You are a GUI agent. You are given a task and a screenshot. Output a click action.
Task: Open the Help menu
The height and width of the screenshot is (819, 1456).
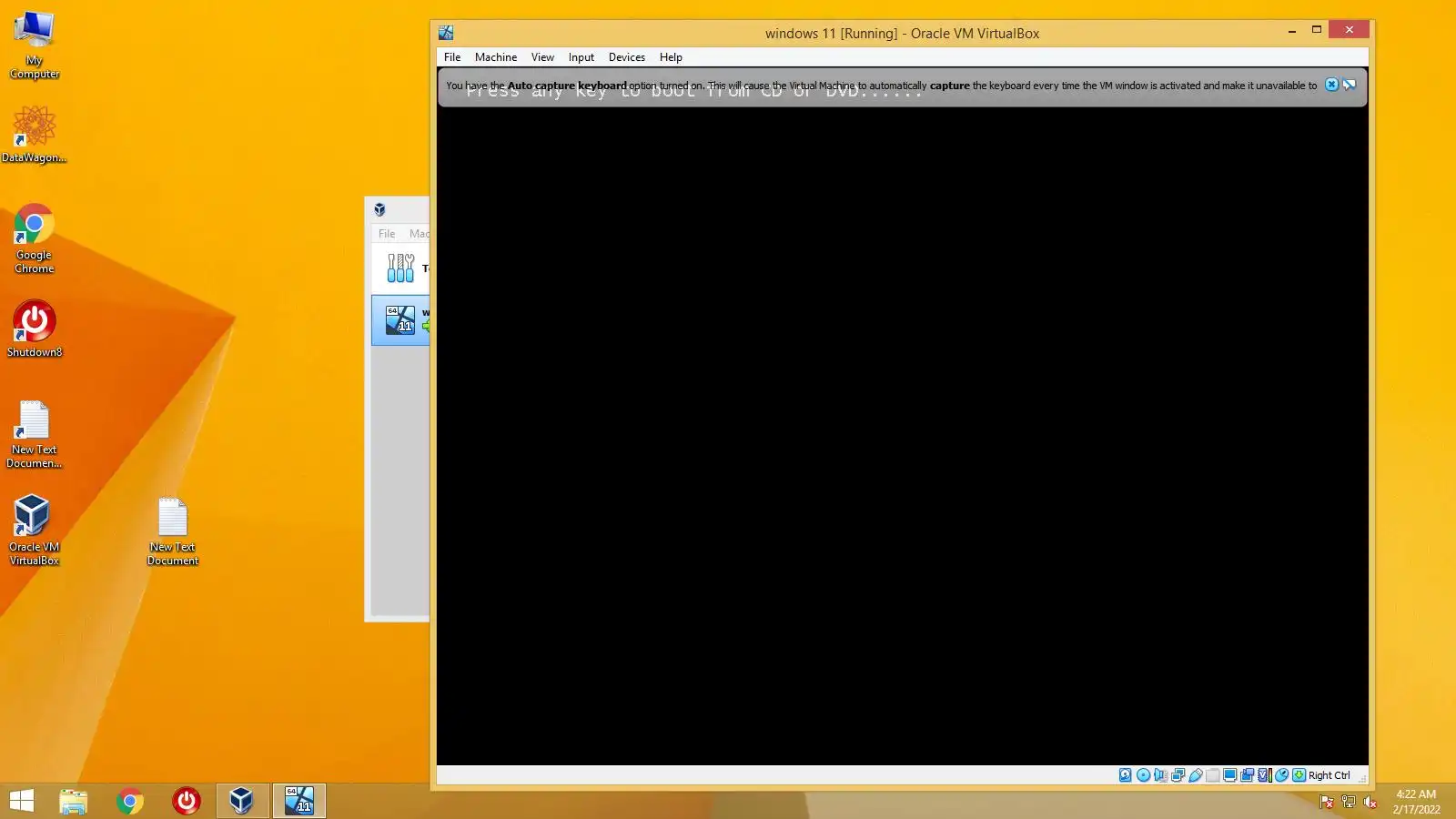pos(671,57)
